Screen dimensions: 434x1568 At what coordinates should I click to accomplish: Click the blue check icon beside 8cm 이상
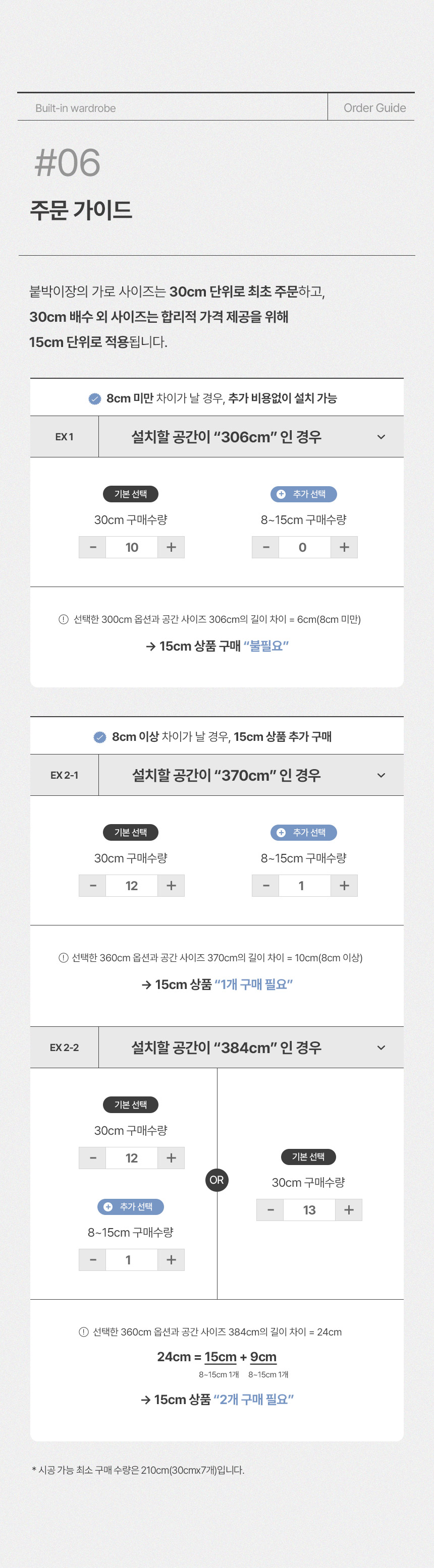point(100,737)
